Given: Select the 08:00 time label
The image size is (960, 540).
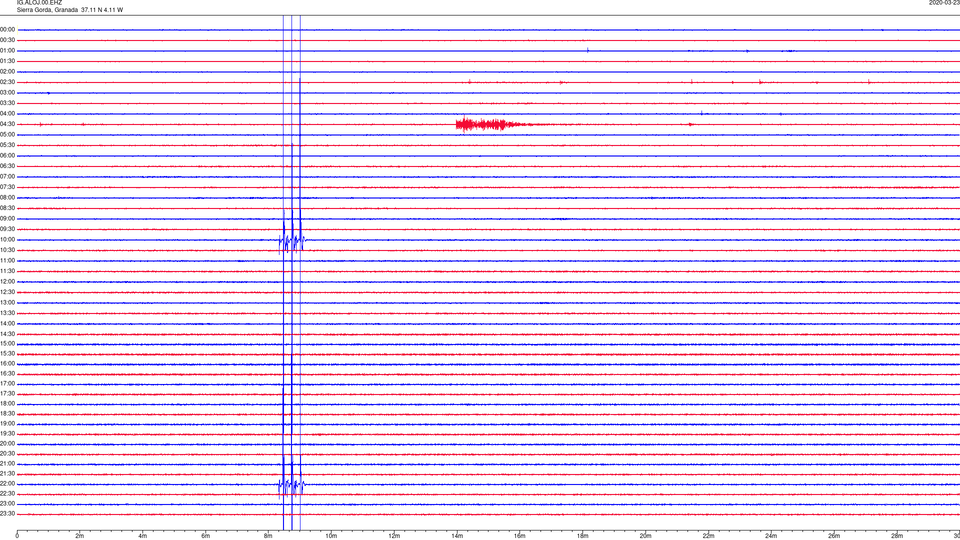Looking at the screenshot, I should 7,198.
